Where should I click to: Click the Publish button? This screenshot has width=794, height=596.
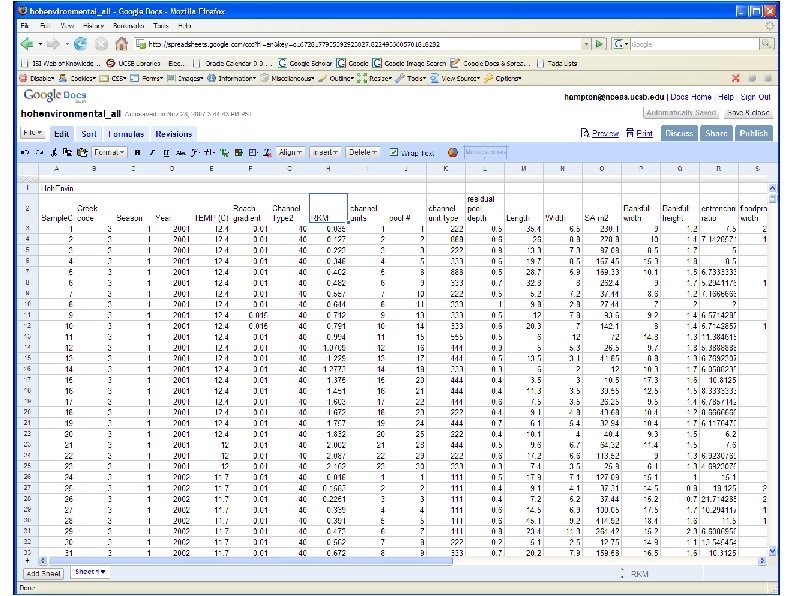[754, 132]
